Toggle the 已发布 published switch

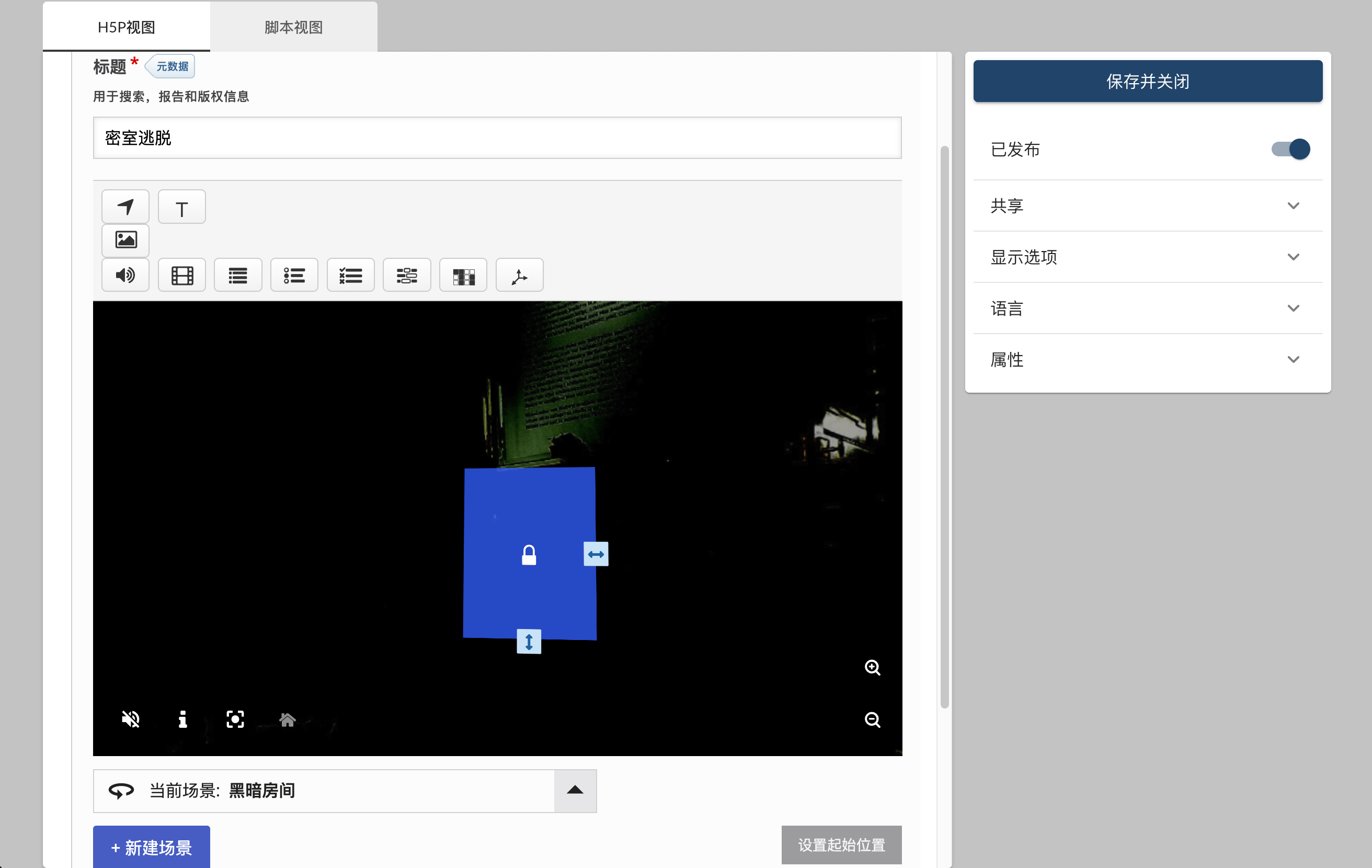[1290, 149]
